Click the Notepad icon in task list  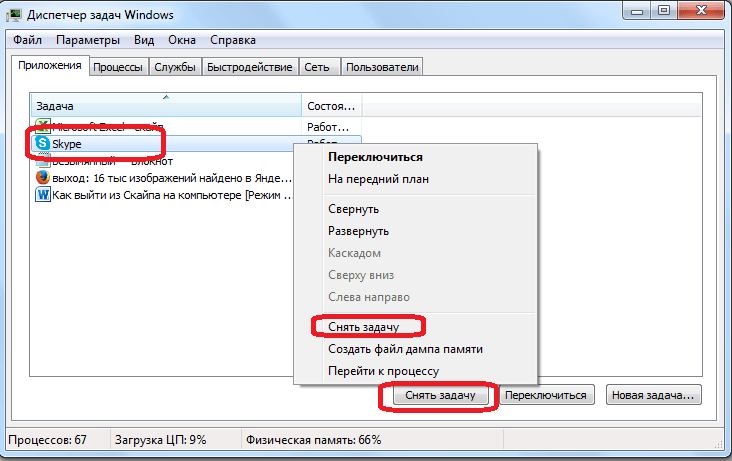(43, 161)
